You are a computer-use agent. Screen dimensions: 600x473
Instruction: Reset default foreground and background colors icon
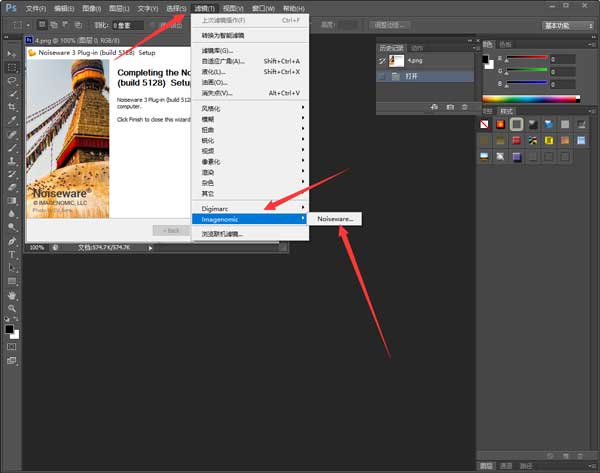[7, 318]
